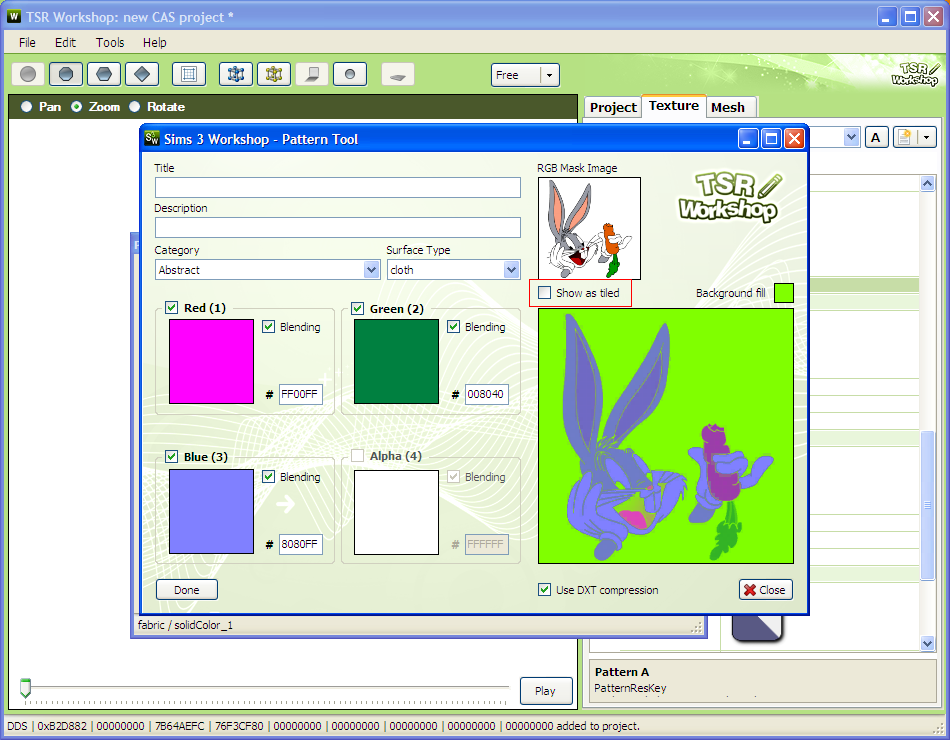The width and height of the screenshot is (950, 740).
Task: Open the Help menu
Action: coord(154,42)
